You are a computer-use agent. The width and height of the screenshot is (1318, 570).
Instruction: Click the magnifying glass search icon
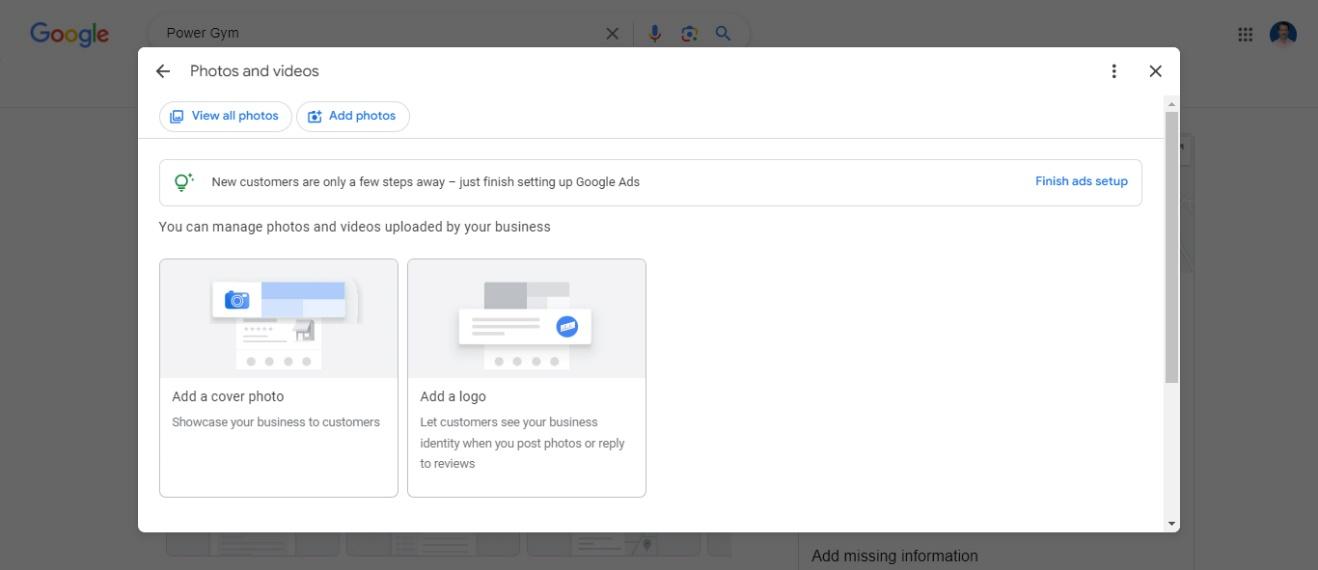723,33
